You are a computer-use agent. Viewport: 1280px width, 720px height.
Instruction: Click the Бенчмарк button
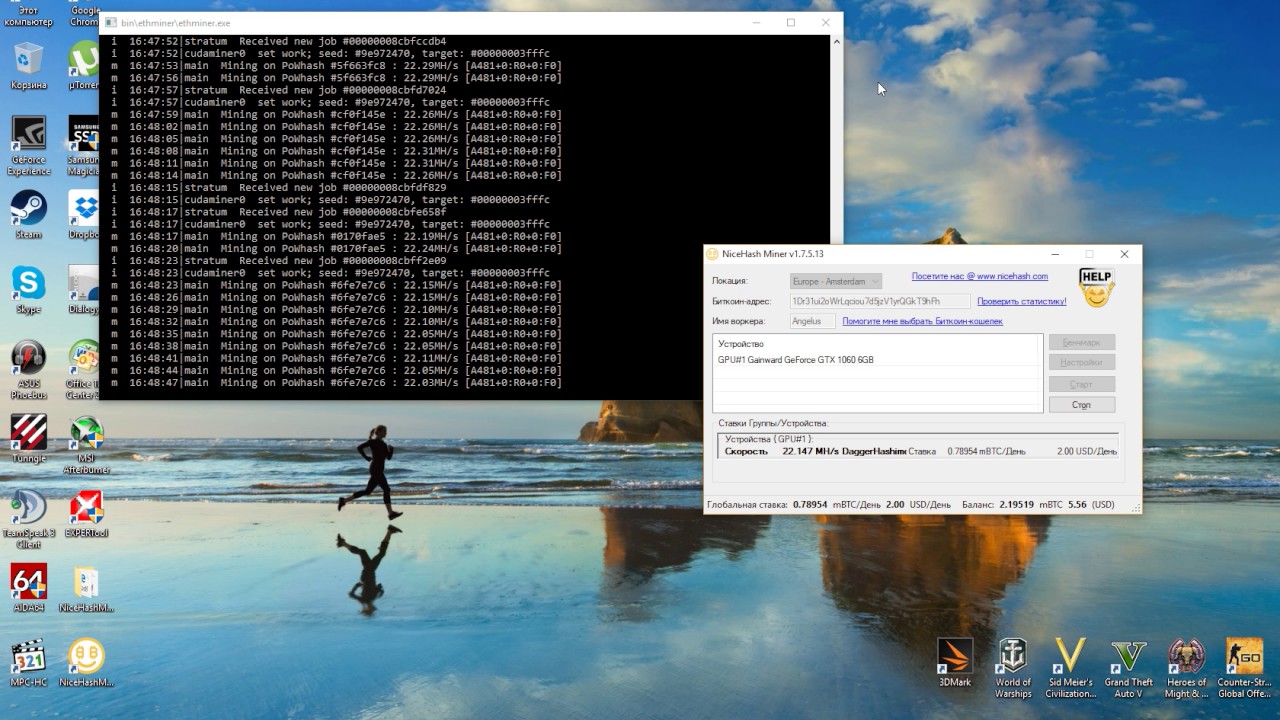pos(1081,342)
